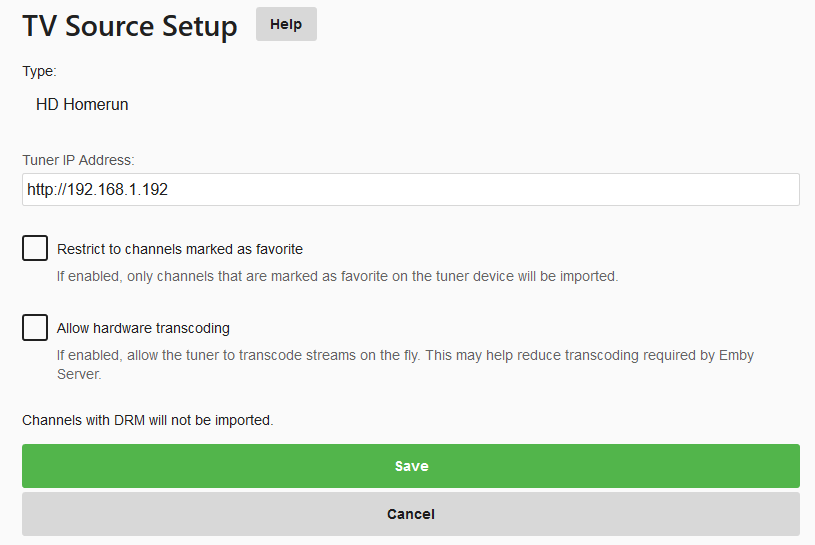Click the TV Source Setup heading
815x545 pixels.
130,26
